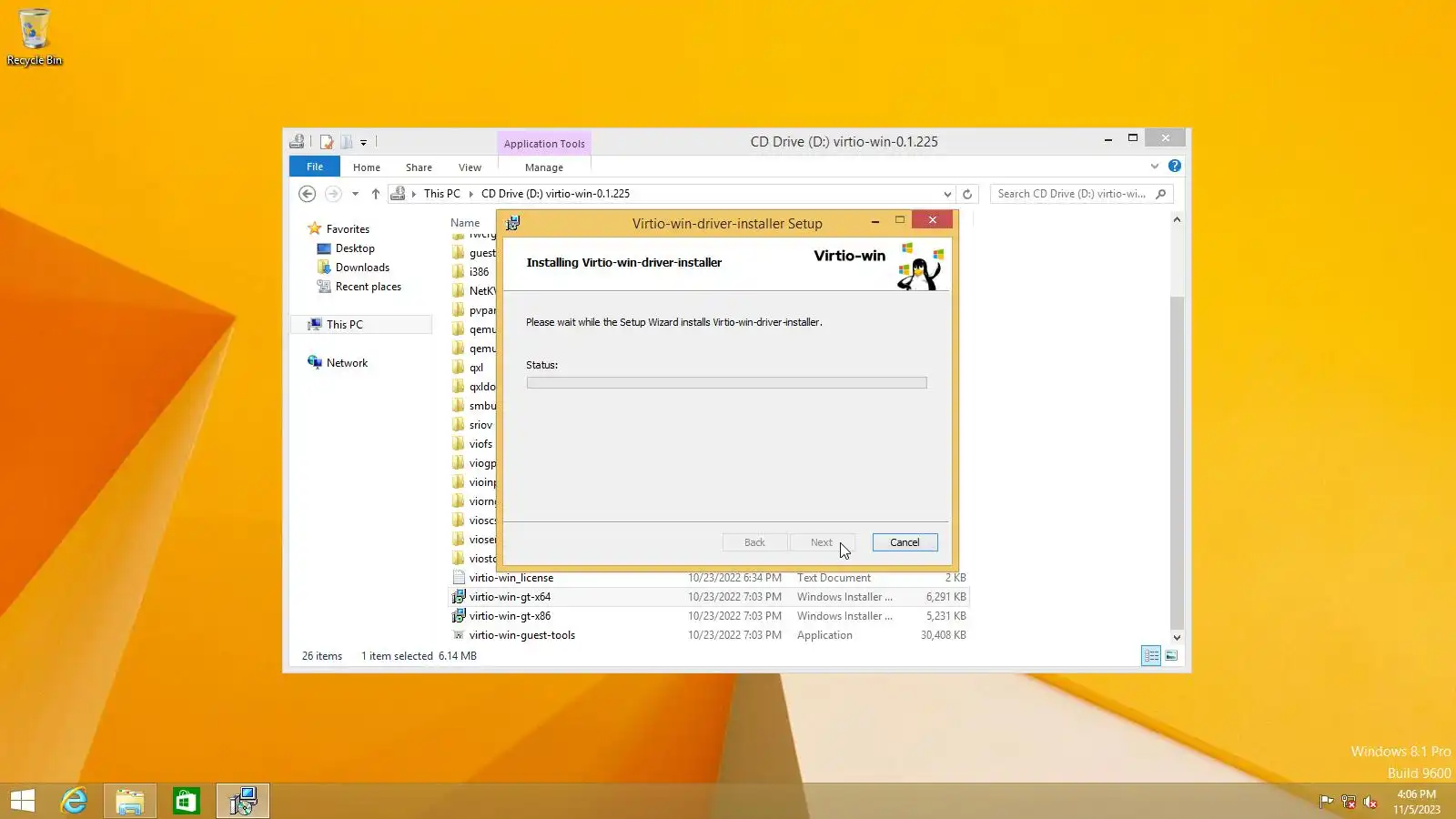Open Explorer Help via the question mark icon
Screen dimensions: 1456x819
tap(1175, 166)
